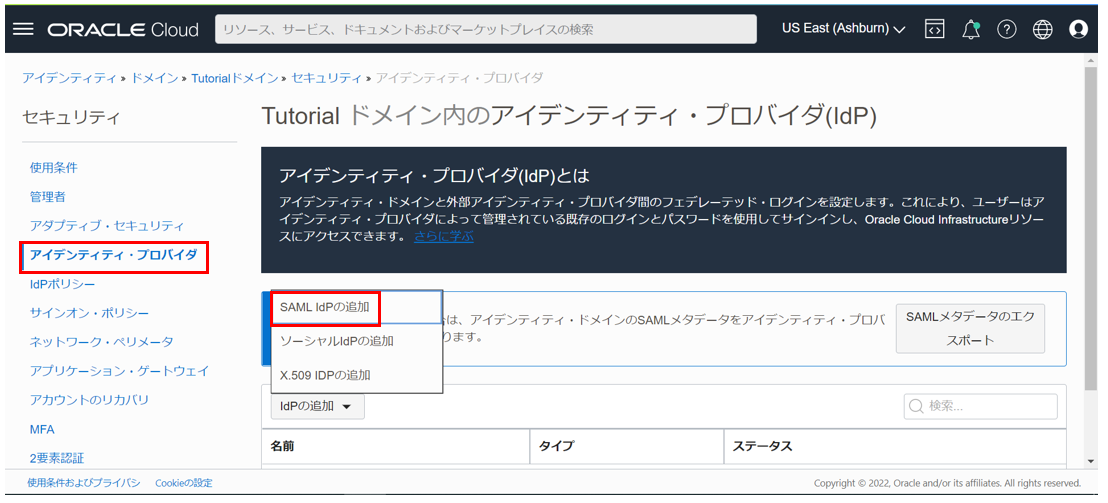
Task: Click the top resource search field
Action: (485, 29)
